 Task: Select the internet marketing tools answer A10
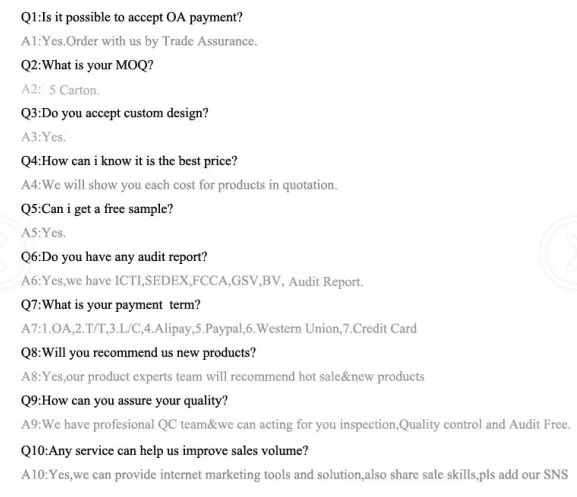[x=295, y=475]
